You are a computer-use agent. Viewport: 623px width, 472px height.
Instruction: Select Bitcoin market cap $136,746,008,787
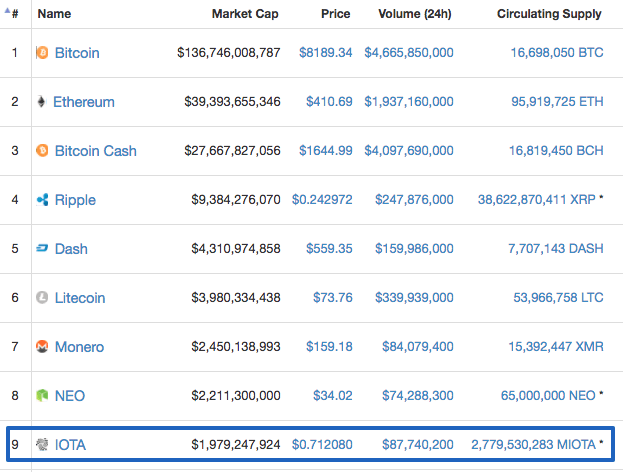[x=229, y=52]
